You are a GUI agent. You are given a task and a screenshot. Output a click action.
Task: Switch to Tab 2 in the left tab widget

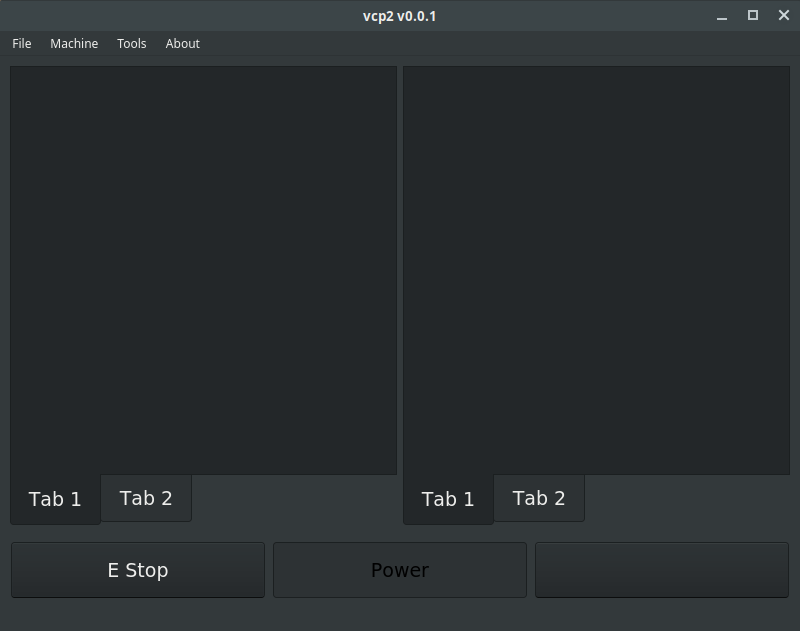tap(146, 498)
